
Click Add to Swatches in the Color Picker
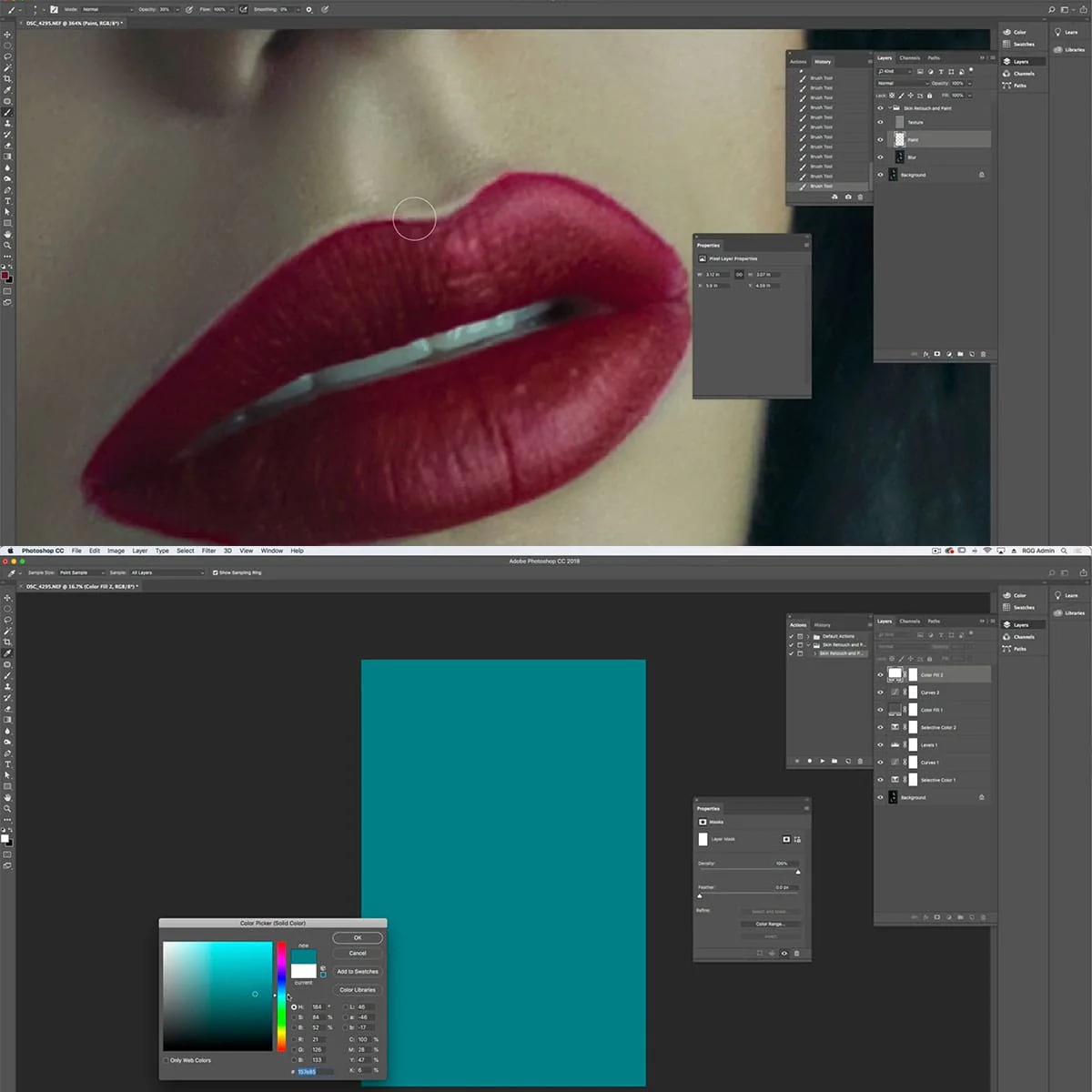[358, 972]
